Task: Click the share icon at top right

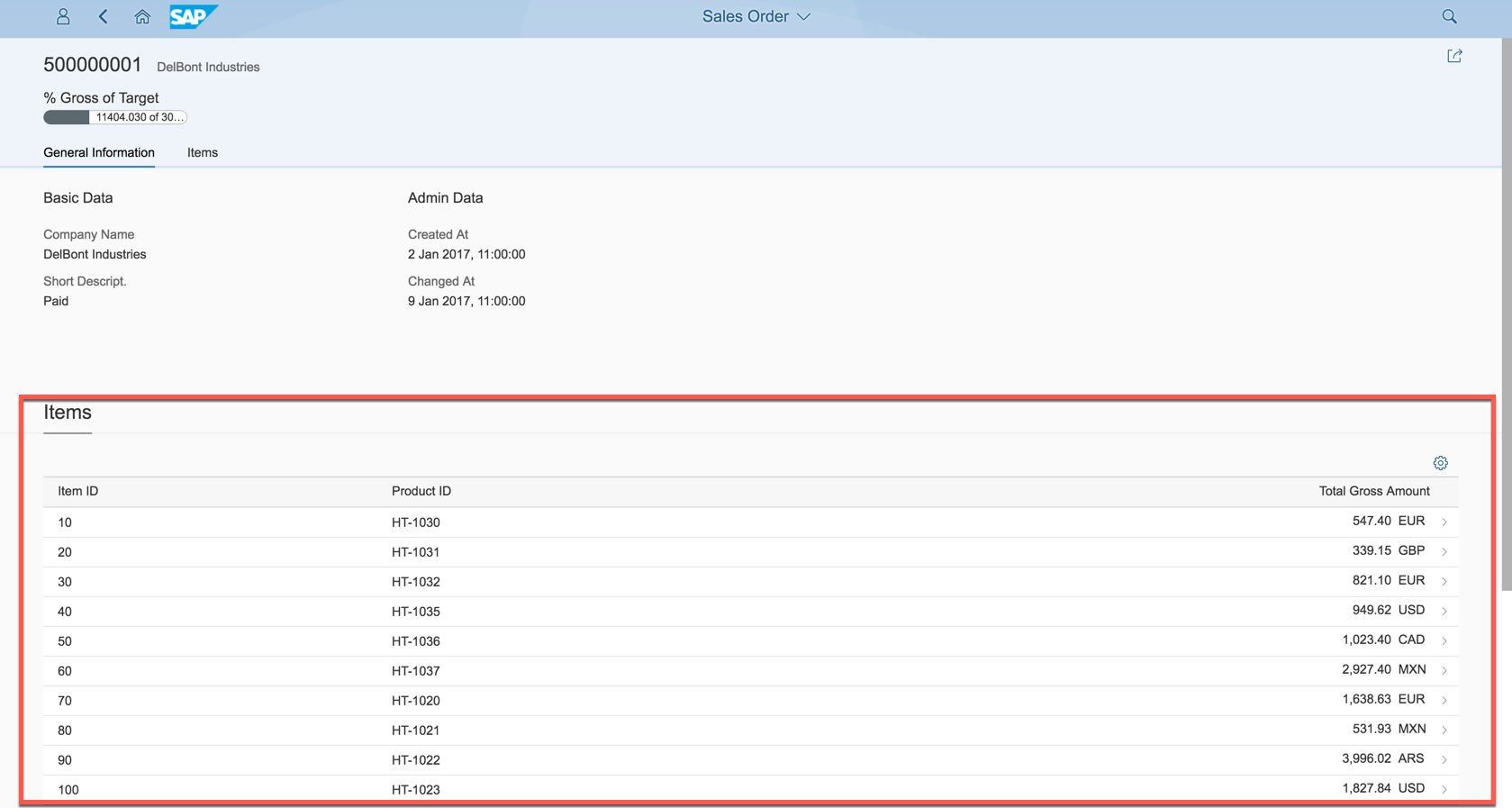Action: click(1454, 56)
